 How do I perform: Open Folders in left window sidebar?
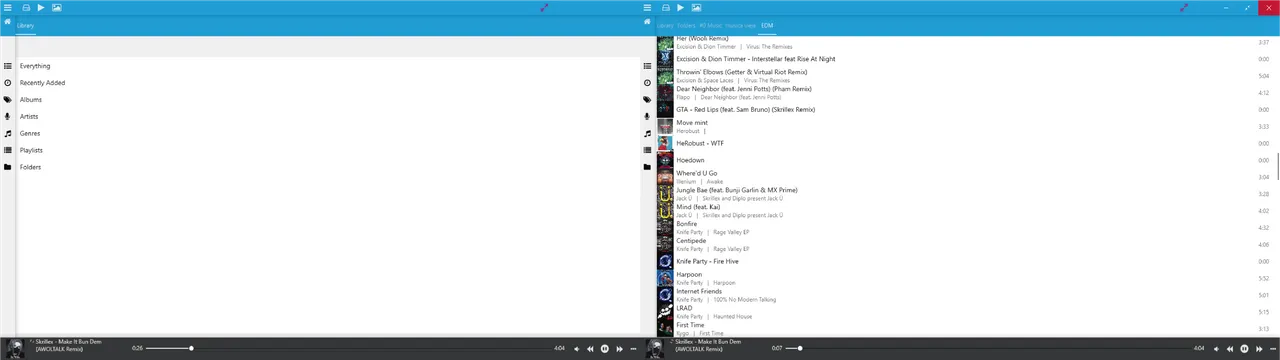click(x=320, y=167)
